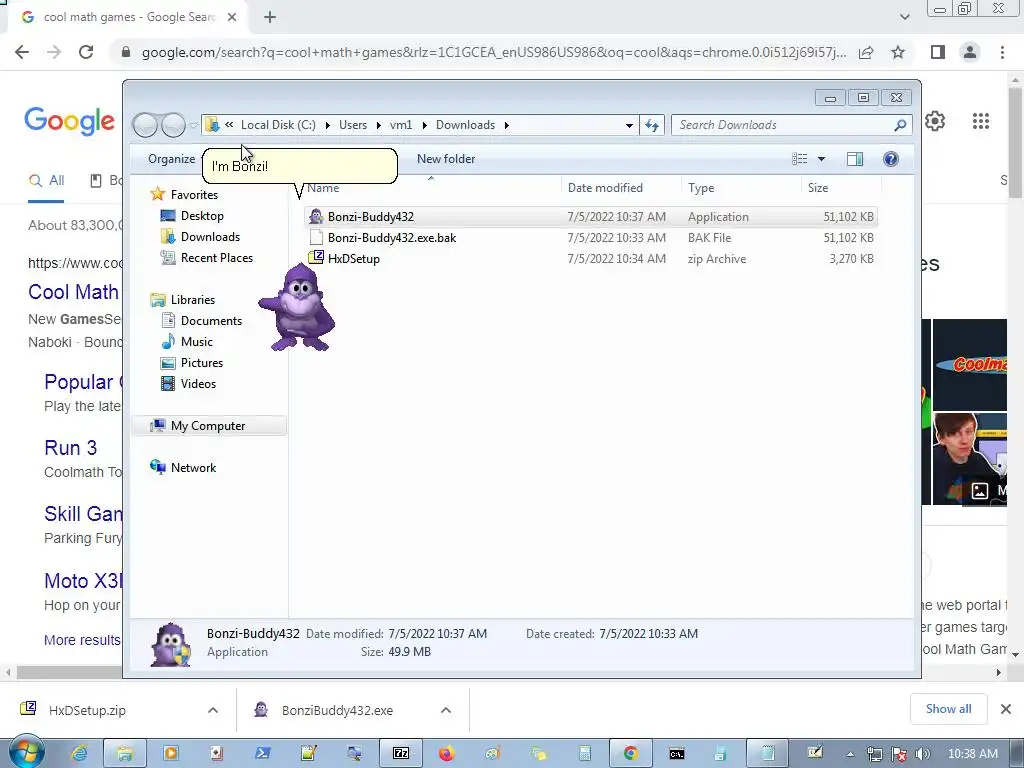Select the Bonzi-Buddy432.exe.bak file

590,238
